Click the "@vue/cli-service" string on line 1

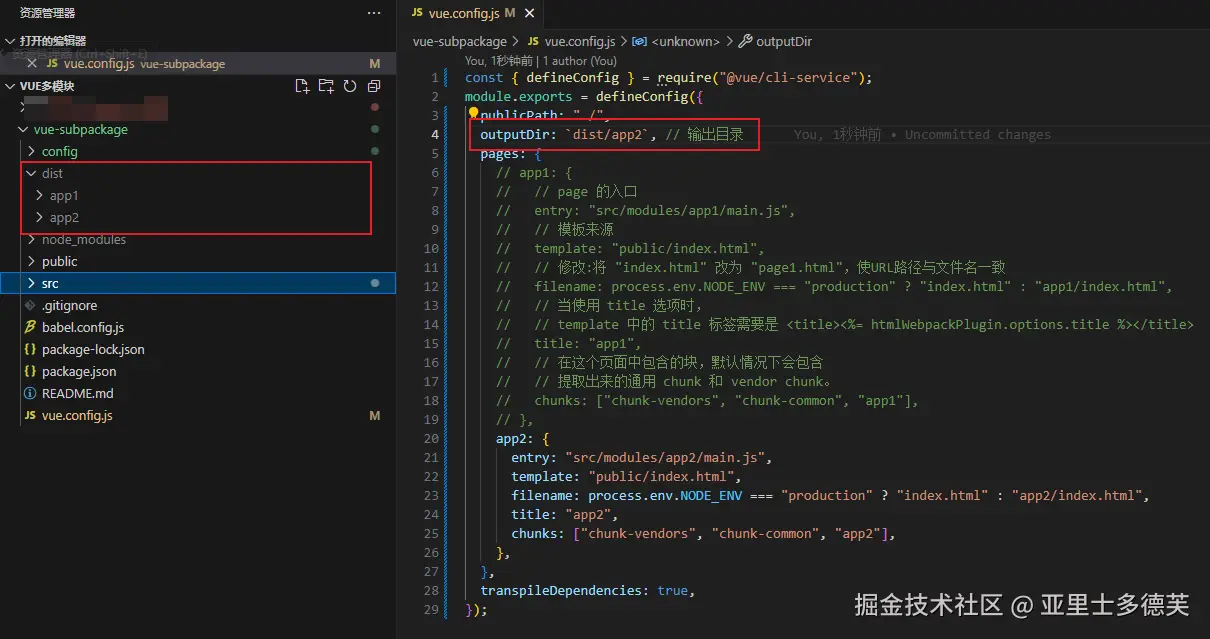[x=788, y=77]
